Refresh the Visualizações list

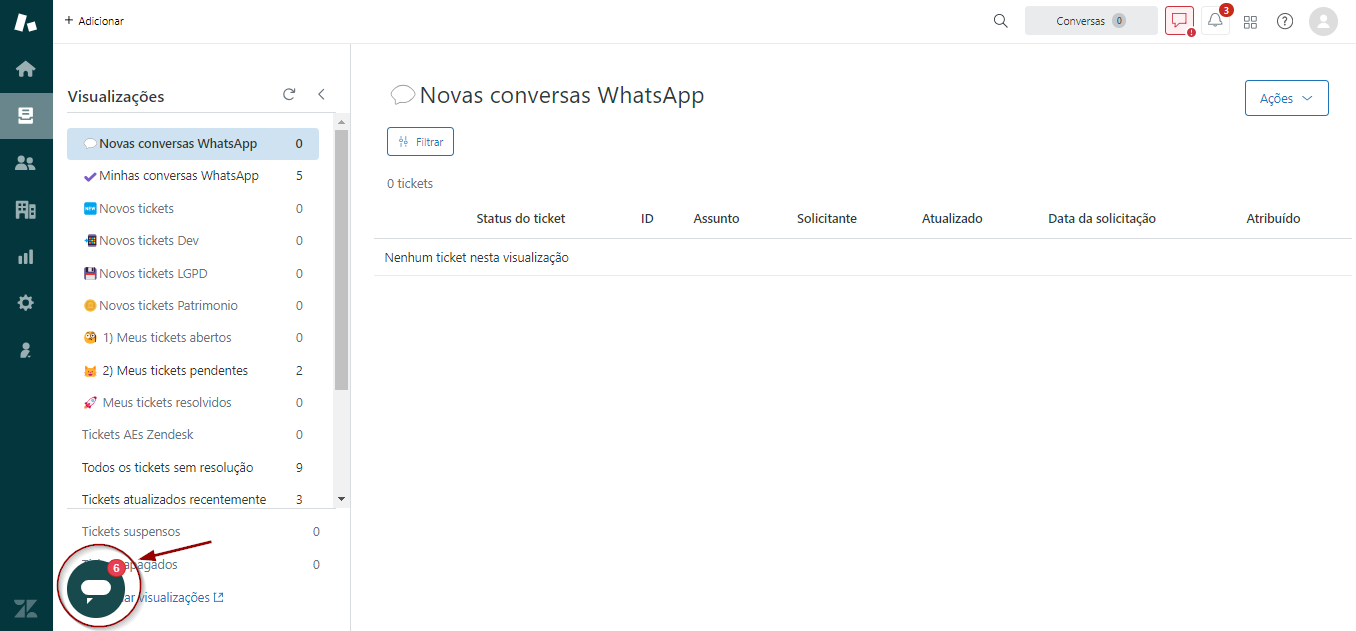point(289,95)
